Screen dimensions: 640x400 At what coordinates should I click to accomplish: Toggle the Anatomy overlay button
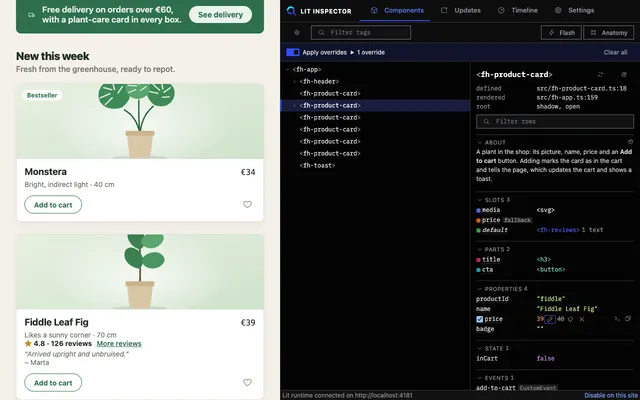tap(608, 33)
